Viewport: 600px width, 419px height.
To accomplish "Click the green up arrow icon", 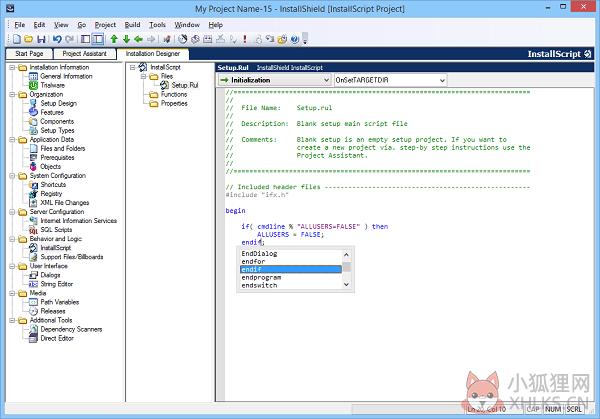I will point(114,39).
